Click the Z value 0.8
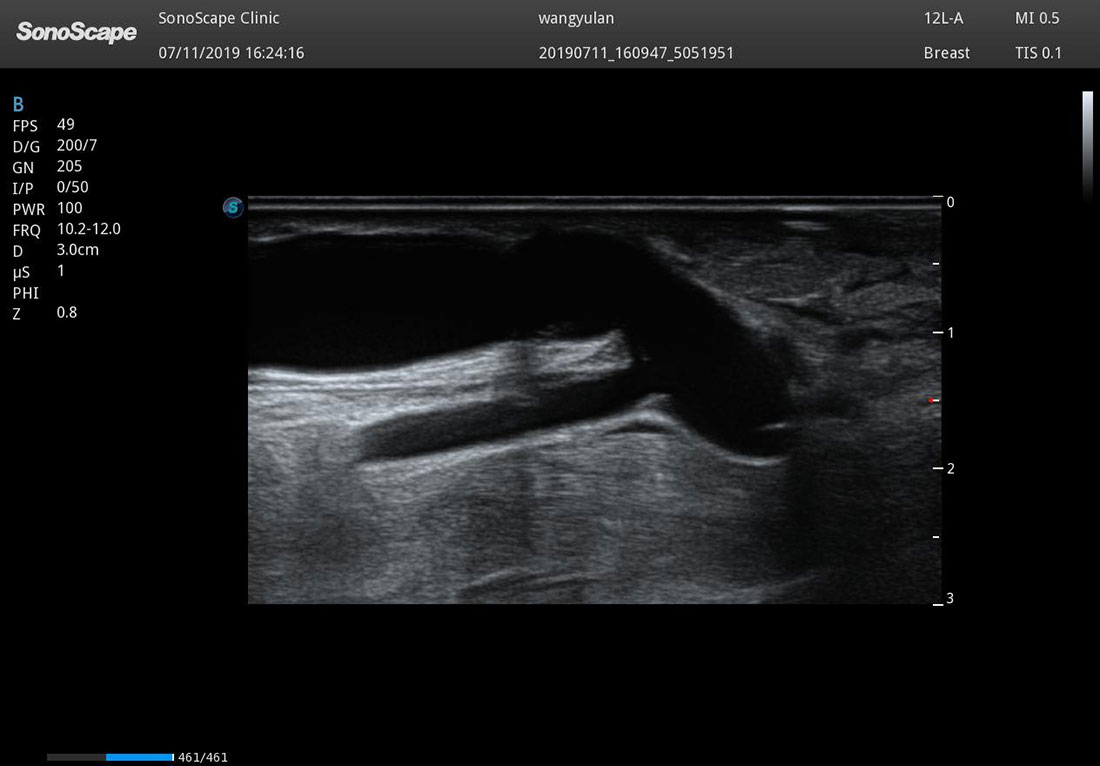Screen dimensions: 1100x766 click(67, 312)
